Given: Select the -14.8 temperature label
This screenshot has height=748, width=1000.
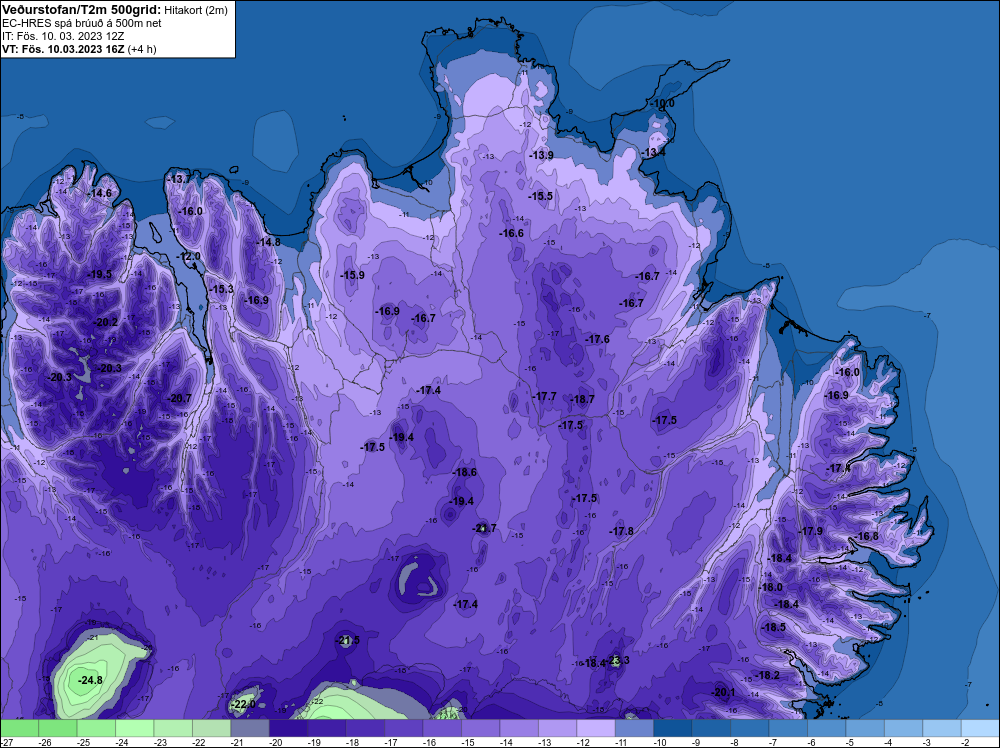Looking at the screenshot, I should [x=268, y=242].
